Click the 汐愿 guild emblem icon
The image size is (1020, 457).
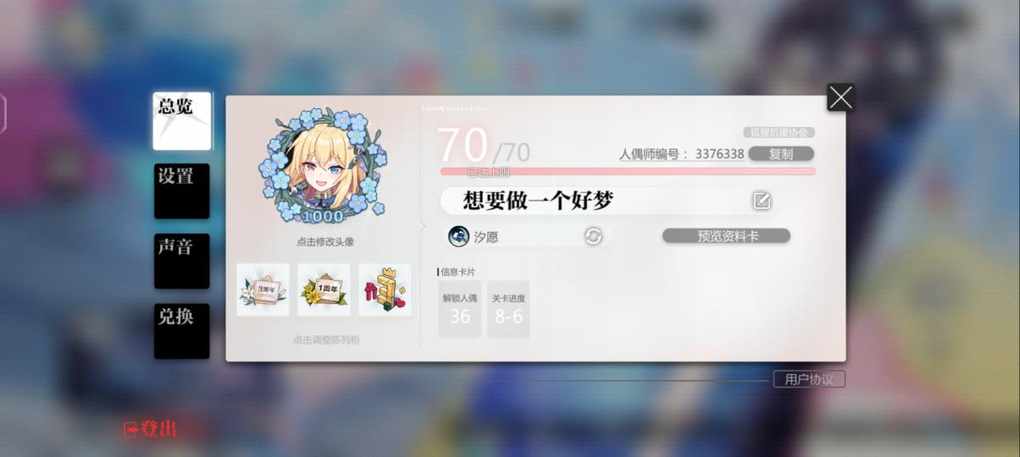(459, 236)
